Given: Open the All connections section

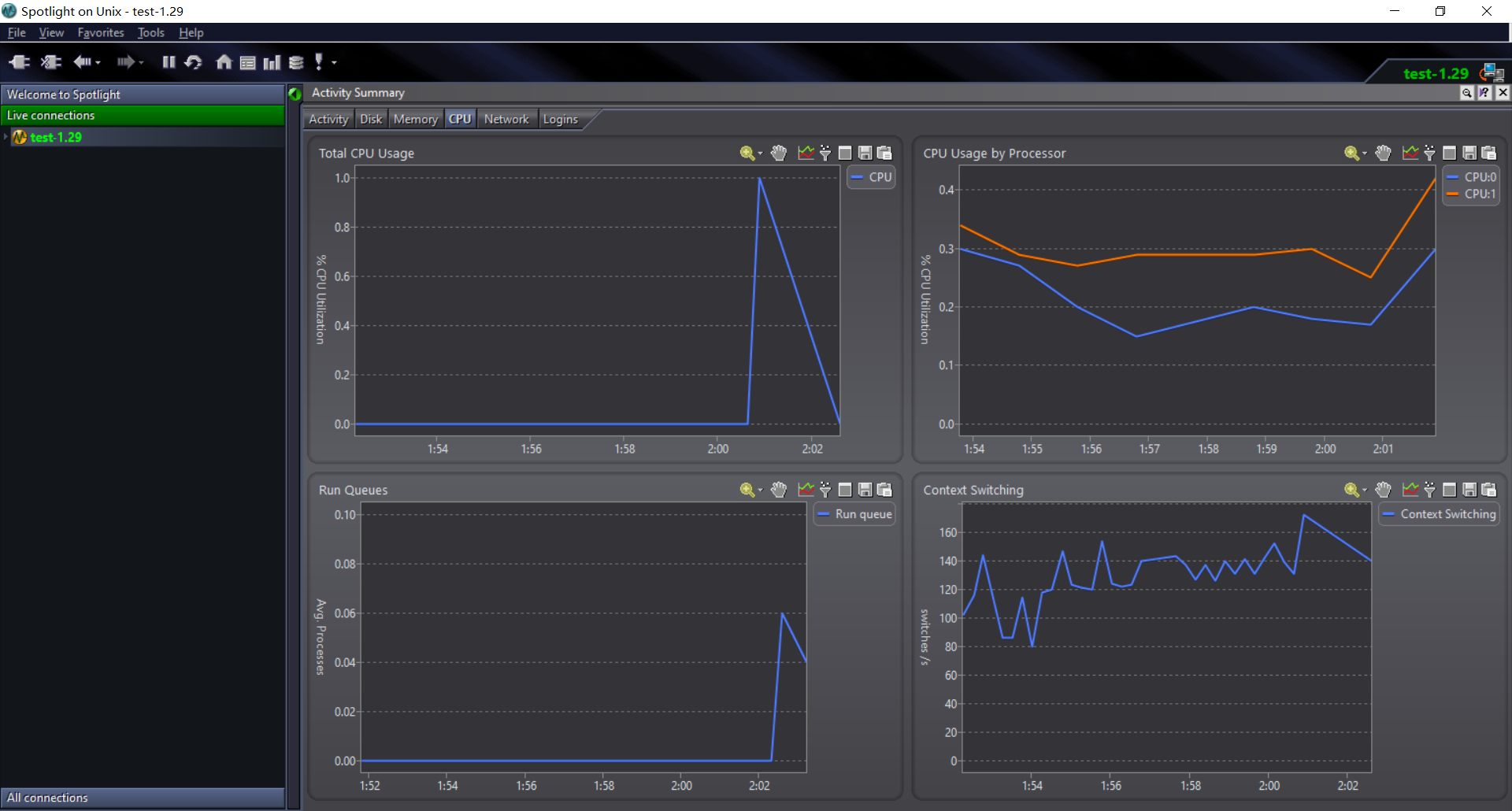Looking at the screenshot, I should [x=143, y=798].
